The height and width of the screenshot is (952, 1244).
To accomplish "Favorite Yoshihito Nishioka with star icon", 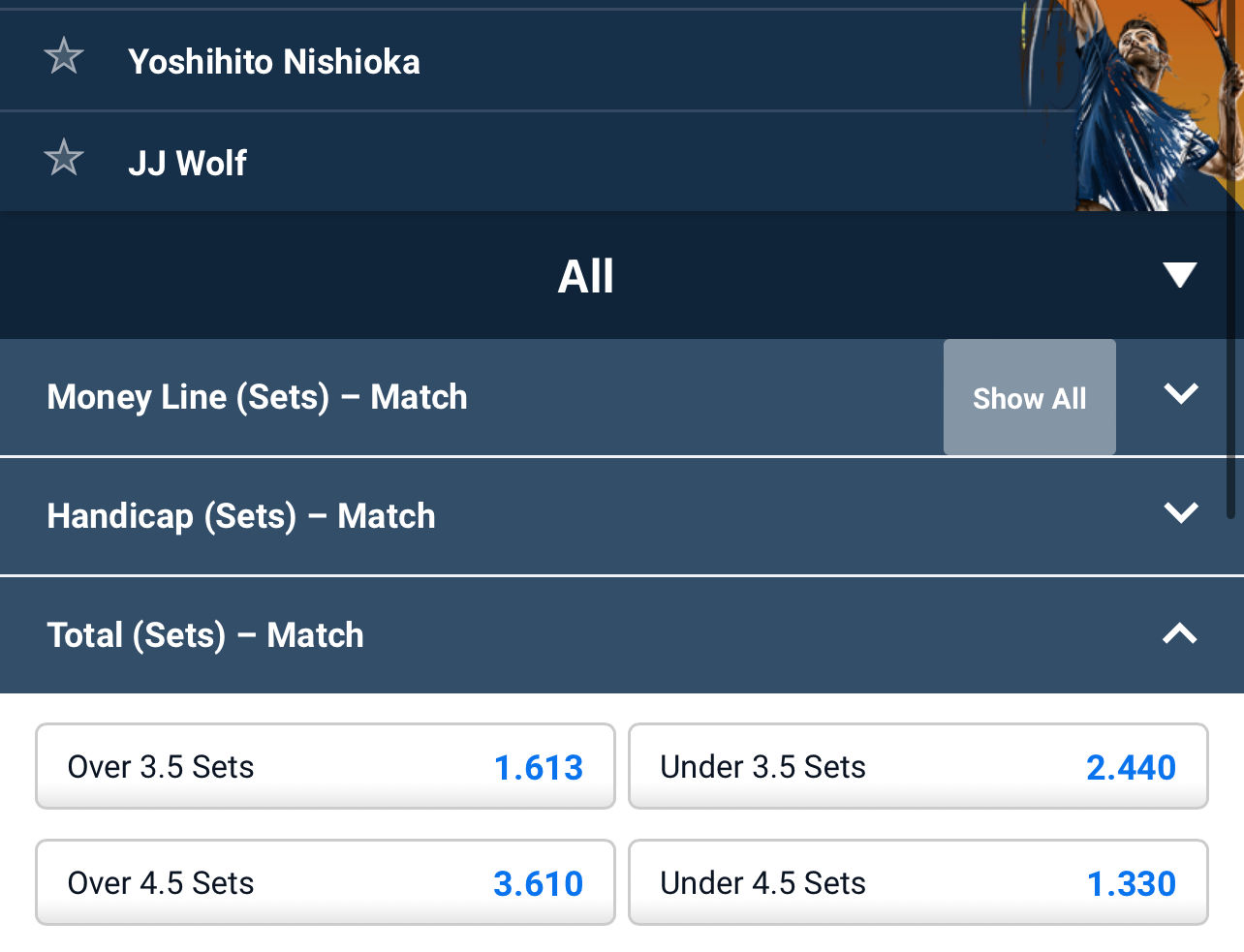I will click(x=64, y=56).
